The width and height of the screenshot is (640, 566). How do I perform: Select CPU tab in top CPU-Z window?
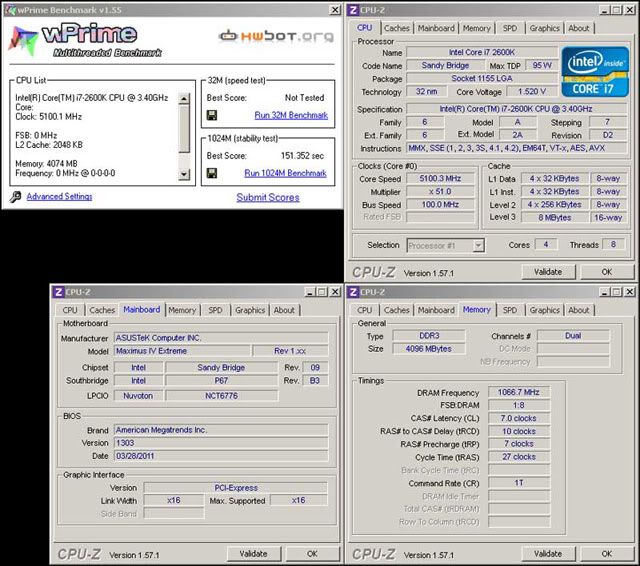pos(364,27)
